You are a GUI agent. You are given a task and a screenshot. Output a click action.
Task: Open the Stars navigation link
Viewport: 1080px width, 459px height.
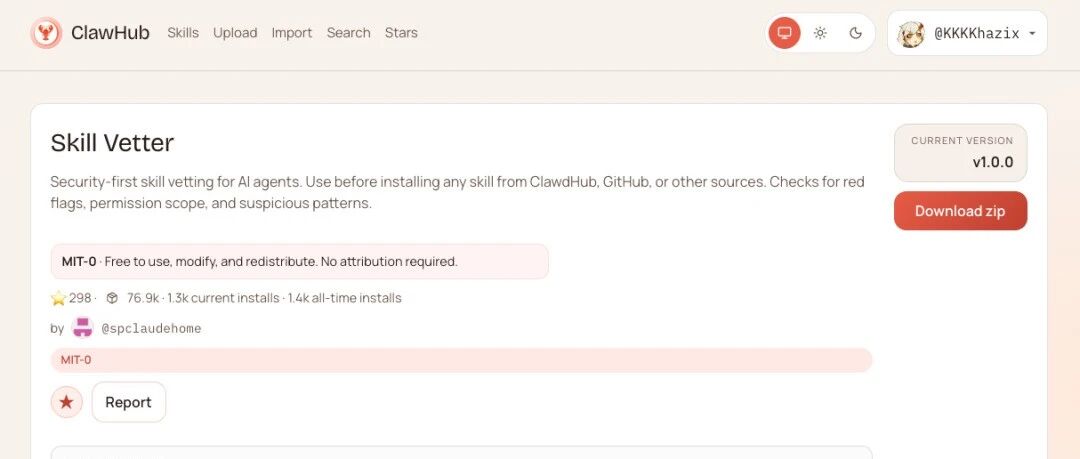pyautogui.click(x=401, y=33)
